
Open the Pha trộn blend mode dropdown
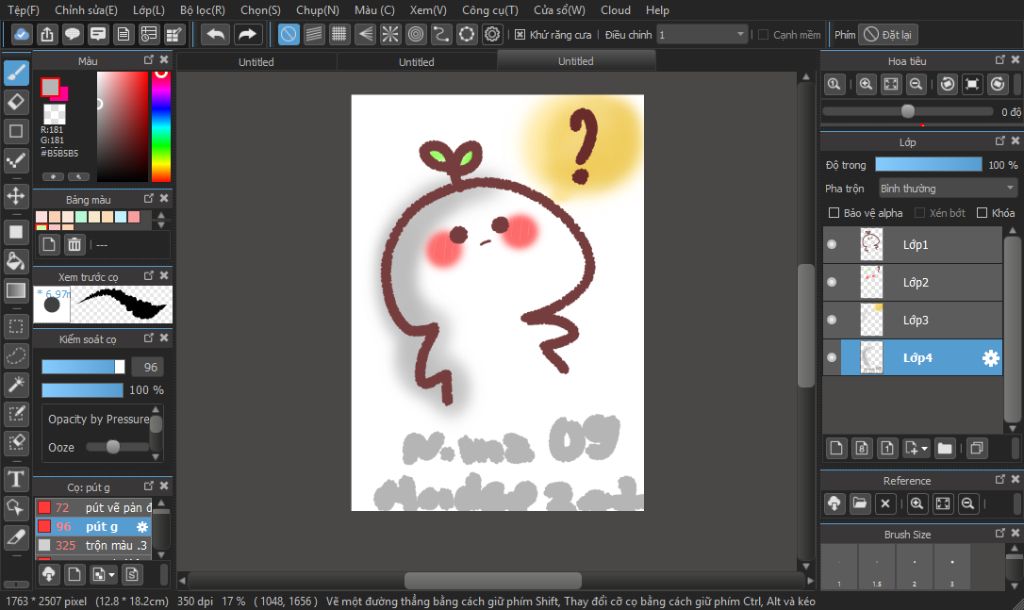[x=948, y=189]
